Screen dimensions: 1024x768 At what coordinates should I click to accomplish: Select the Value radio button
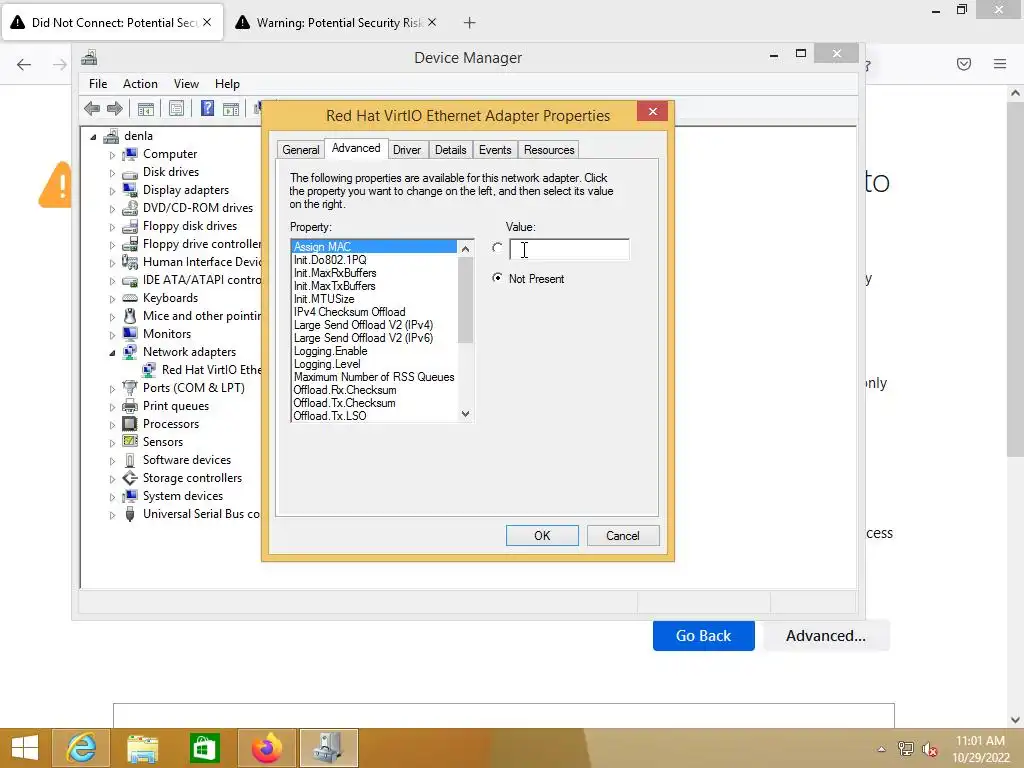(498, 248)
